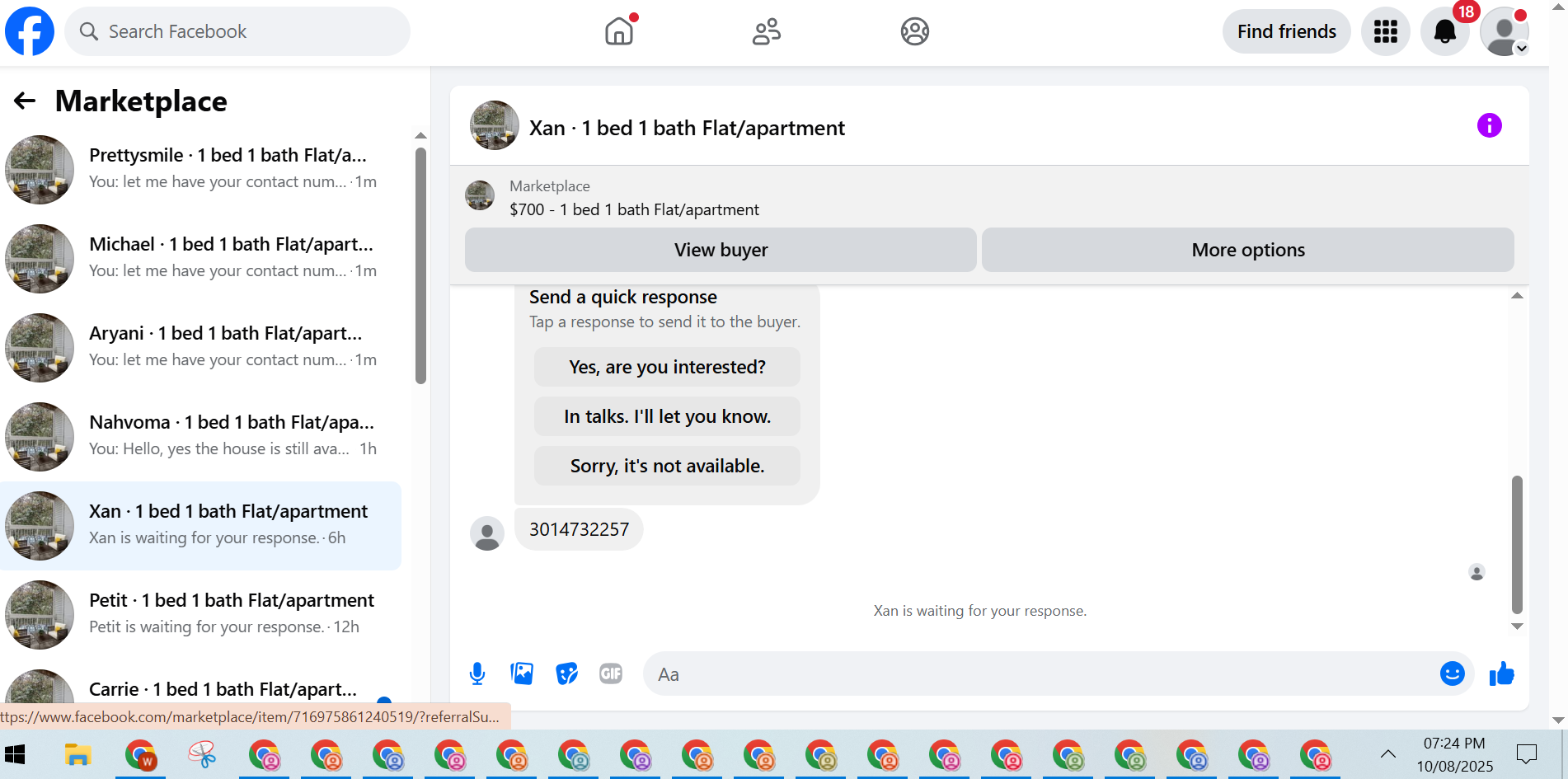
Task: Choose a sticker with the sticker icon
Action: (x=566, y=673)
